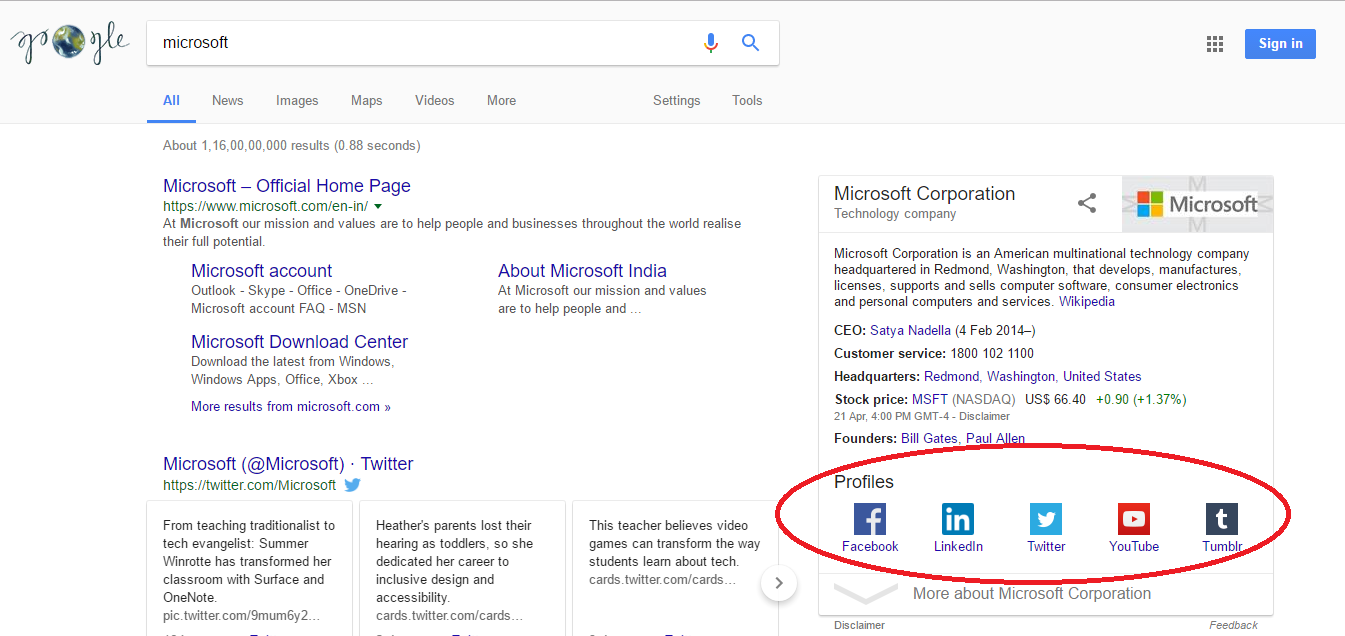Switch to the News tab
This screenshot has width=1345, height=636.
pos(227,100)
